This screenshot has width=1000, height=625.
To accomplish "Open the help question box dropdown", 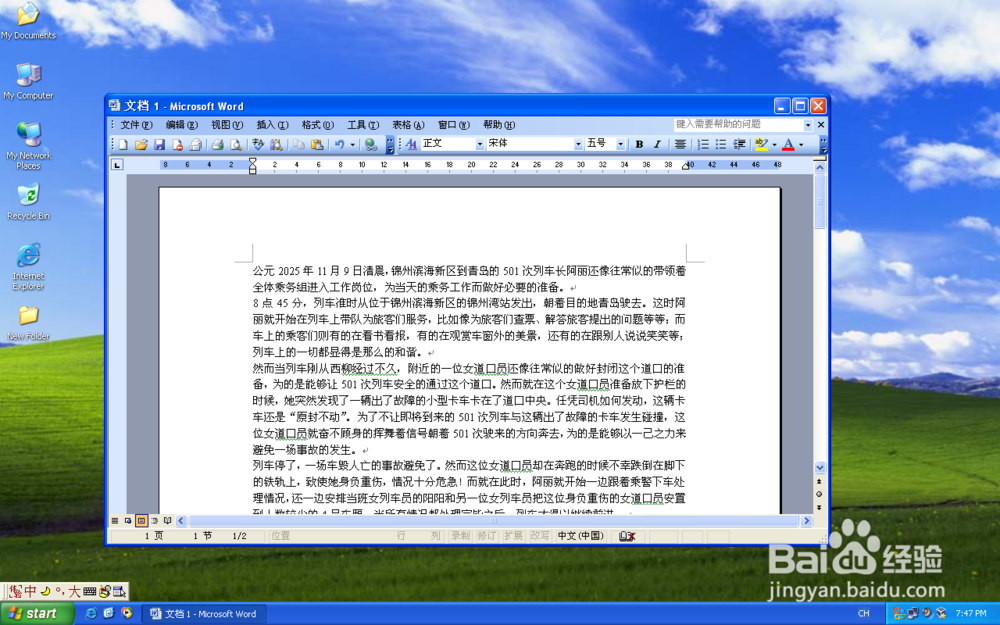I will [808, 125].
